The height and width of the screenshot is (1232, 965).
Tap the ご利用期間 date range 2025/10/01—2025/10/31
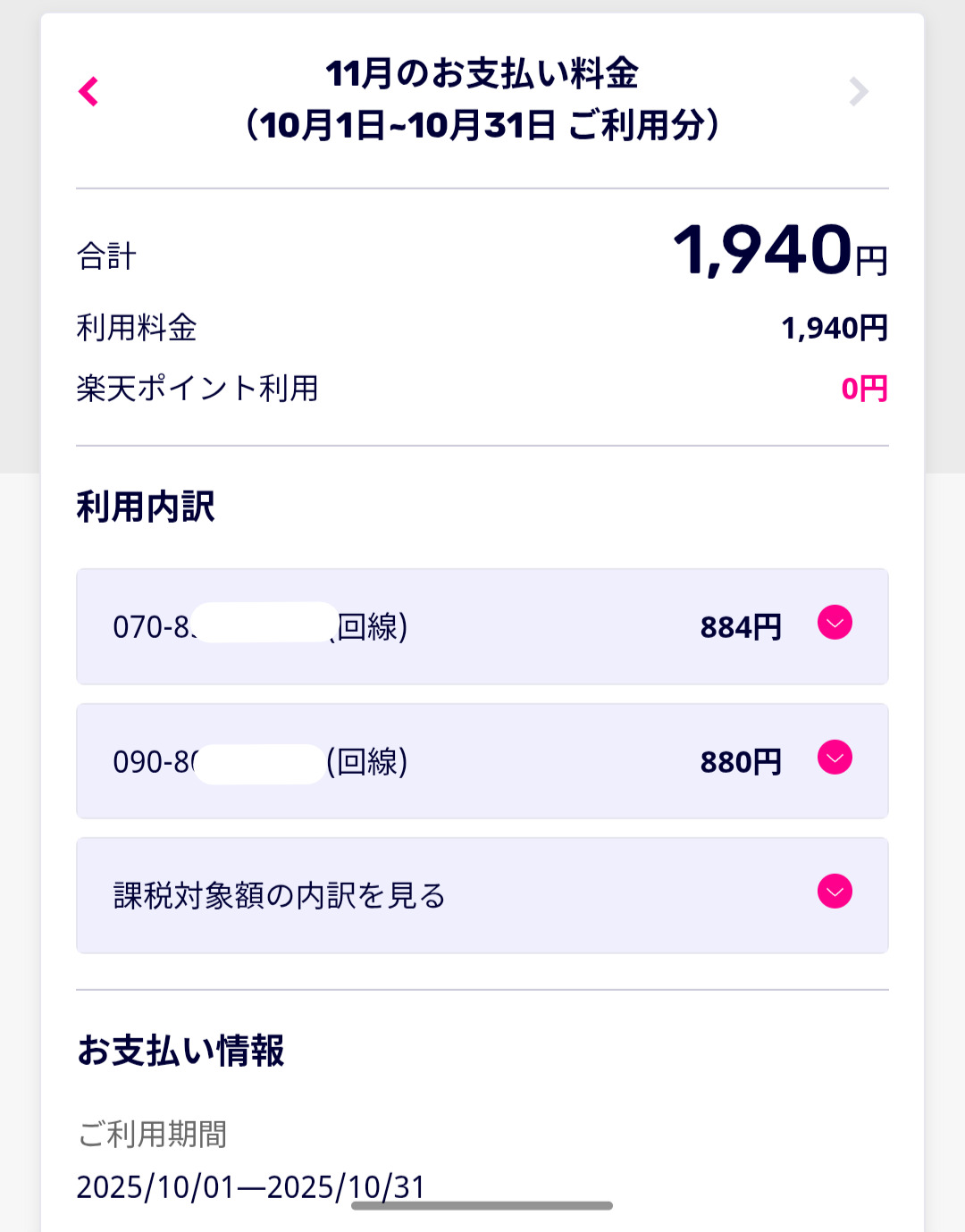coord(250,1186)
